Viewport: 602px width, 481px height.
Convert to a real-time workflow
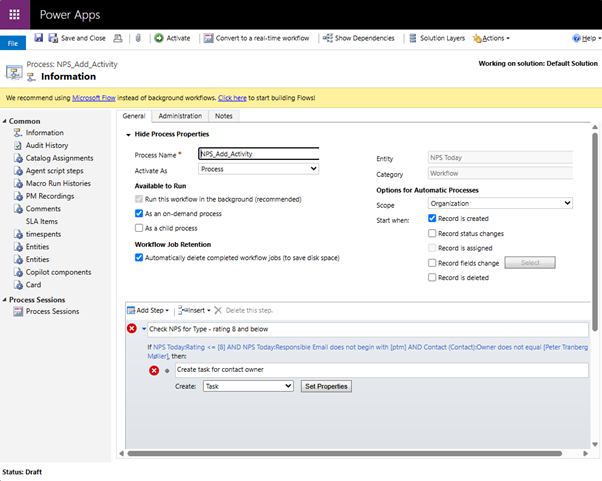[256, 38]
